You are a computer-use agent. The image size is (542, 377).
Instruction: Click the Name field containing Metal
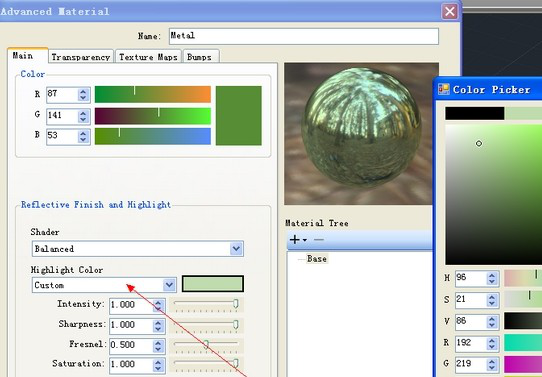[x=304, y=36]
